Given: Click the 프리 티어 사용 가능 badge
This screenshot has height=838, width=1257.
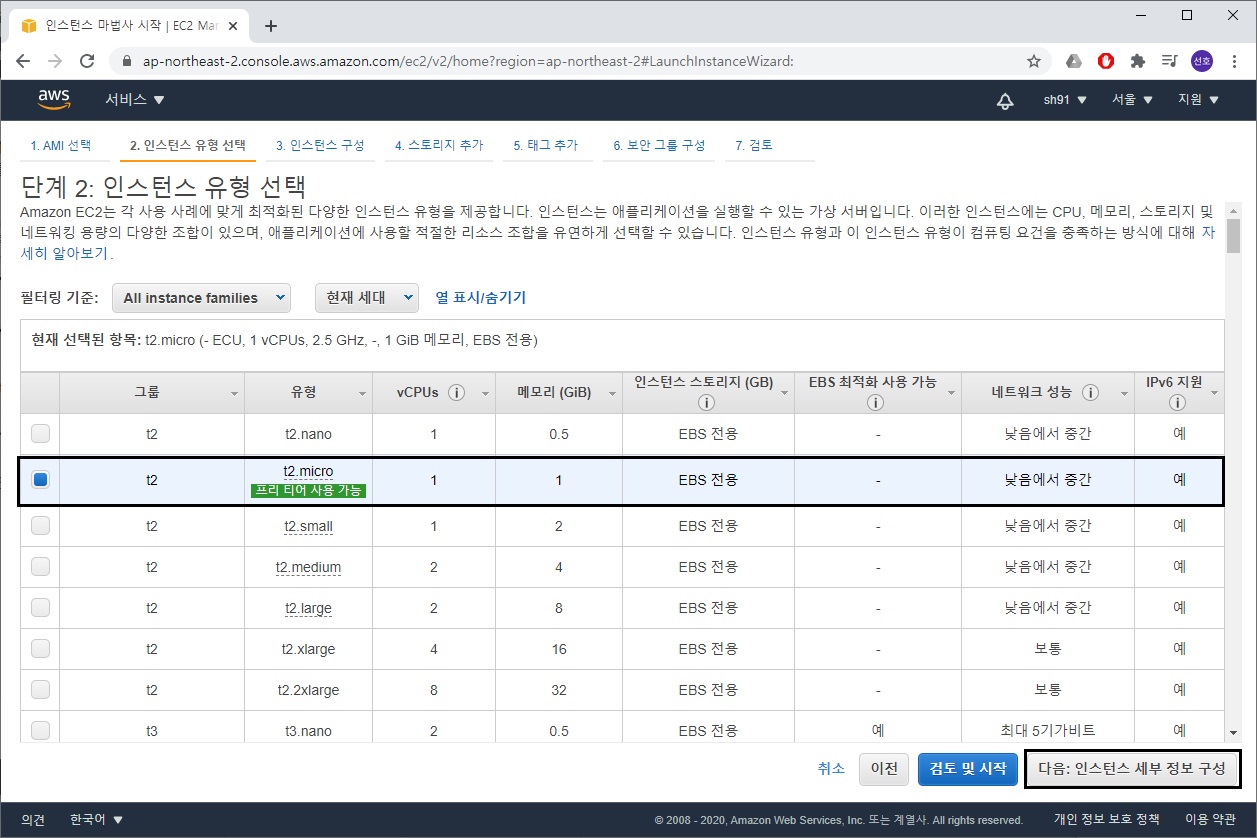Looking at the screenshot, I should click(308, 491).
